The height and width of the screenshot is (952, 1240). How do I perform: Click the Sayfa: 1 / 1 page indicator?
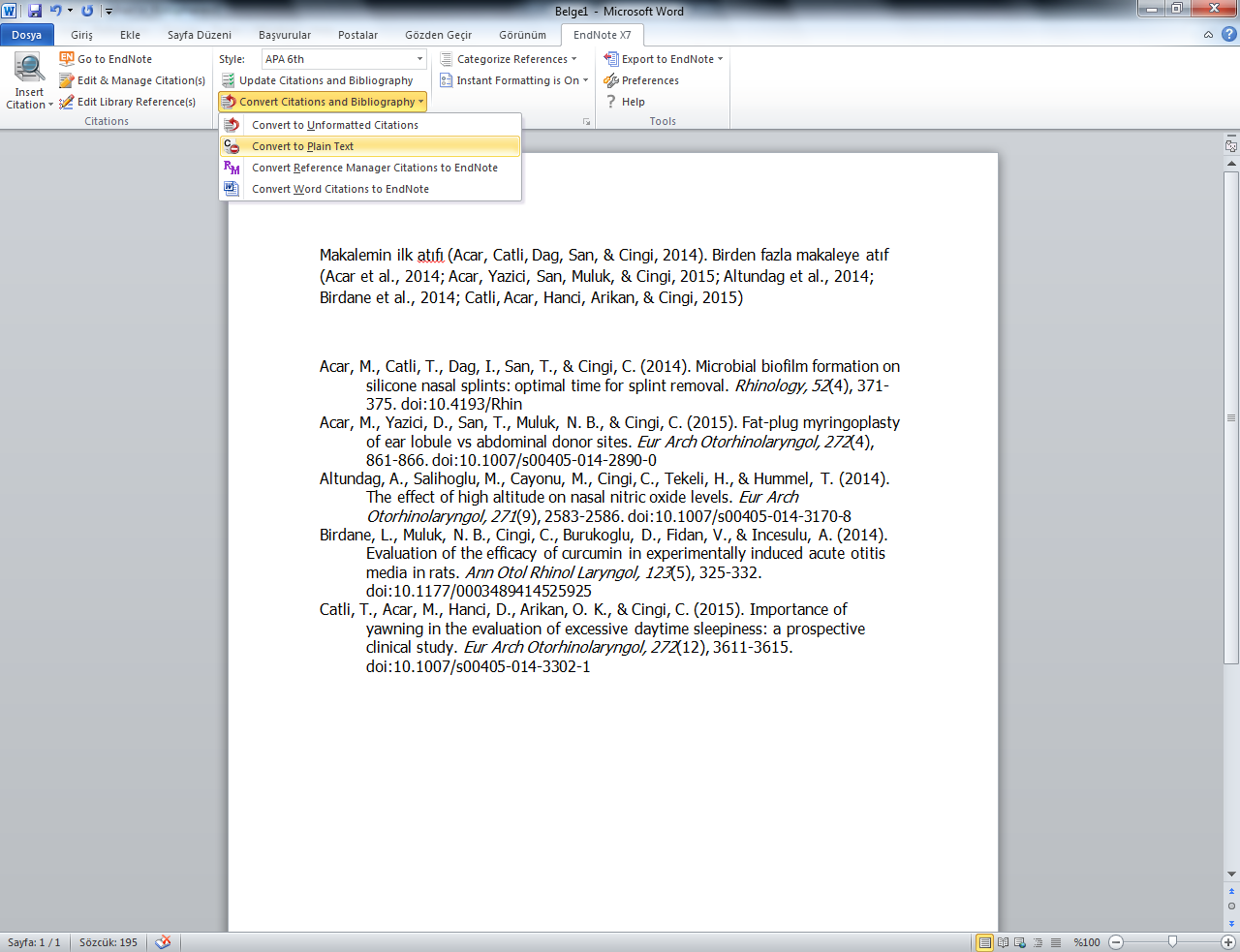[34, 942]
